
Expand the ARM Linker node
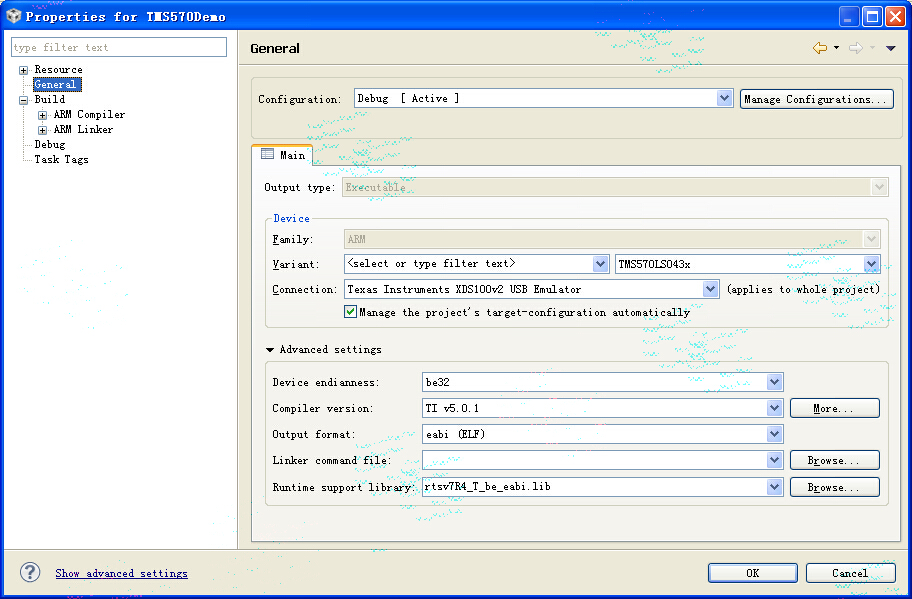pyautogui.click(x=42, y=130)
